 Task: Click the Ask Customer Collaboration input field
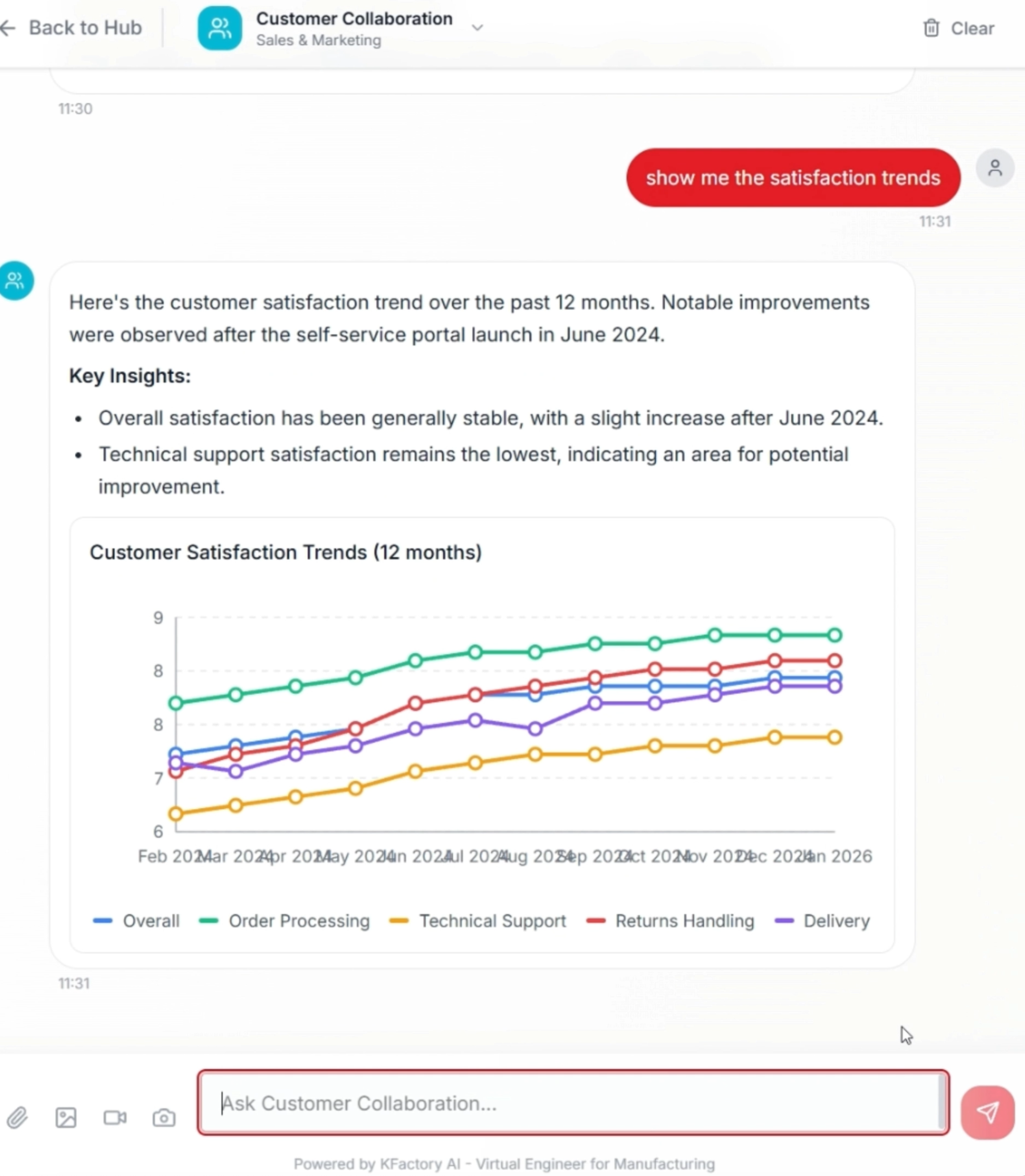[x=573, y=1103]
